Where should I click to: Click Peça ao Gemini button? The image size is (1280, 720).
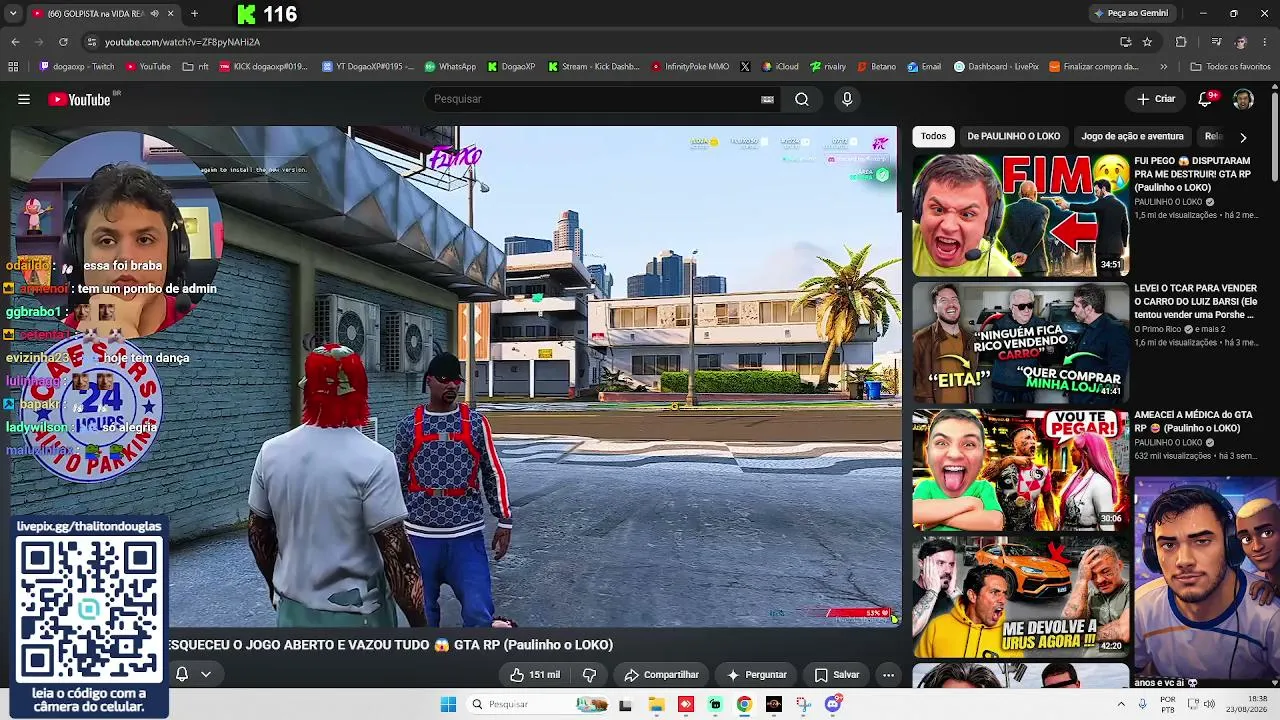[x=1131, y=14]
